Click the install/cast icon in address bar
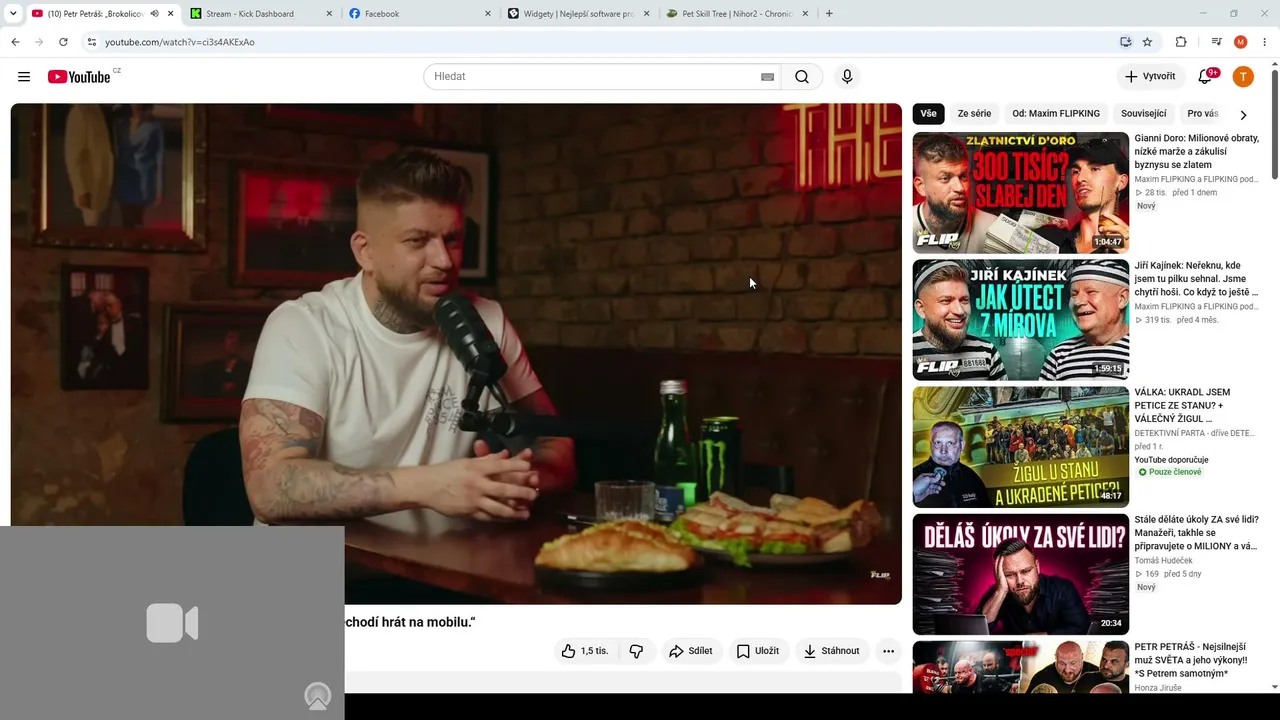The height and width of the screenshot is (720, 1280). [1125, 42]
